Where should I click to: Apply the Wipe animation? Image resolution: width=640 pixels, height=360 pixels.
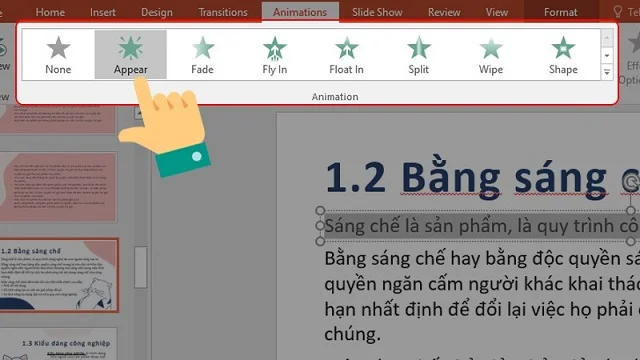pyautogui.click(x=491, y=54)
